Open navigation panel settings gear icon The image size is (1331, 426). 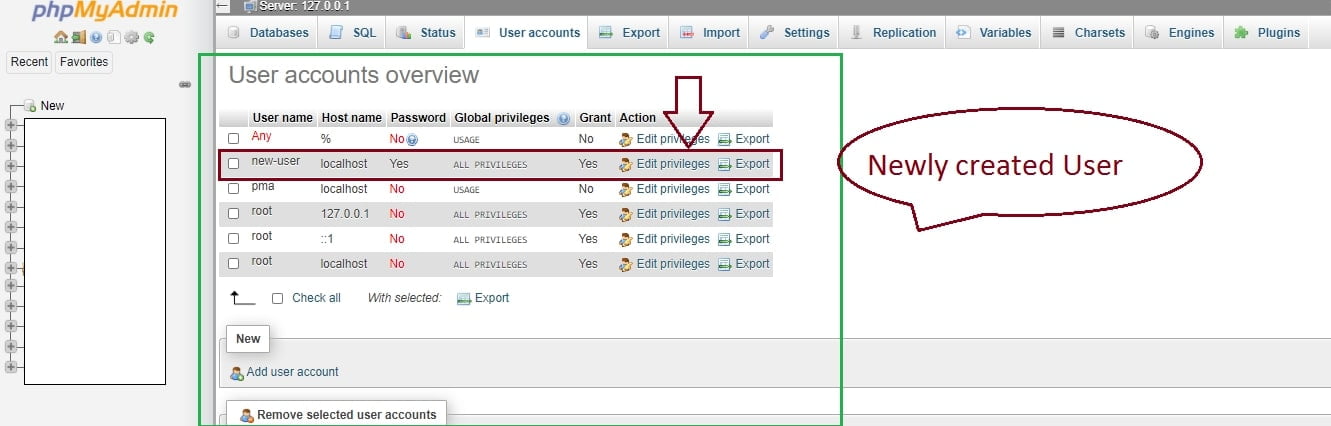click(x=131, y=37)
